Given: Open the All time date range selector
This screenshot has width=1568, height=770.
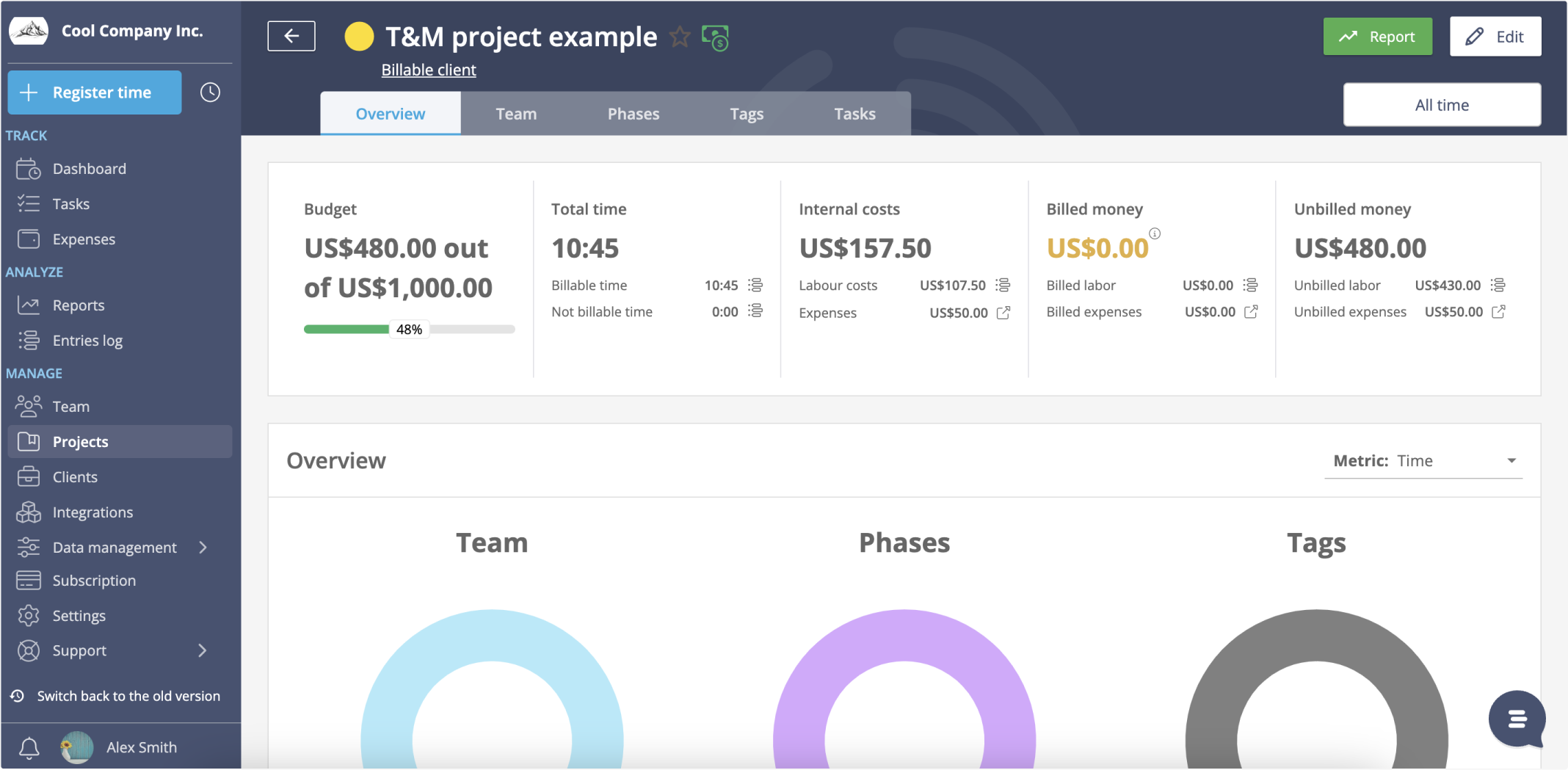Looking at the screenshot, I should [1441, 103].
